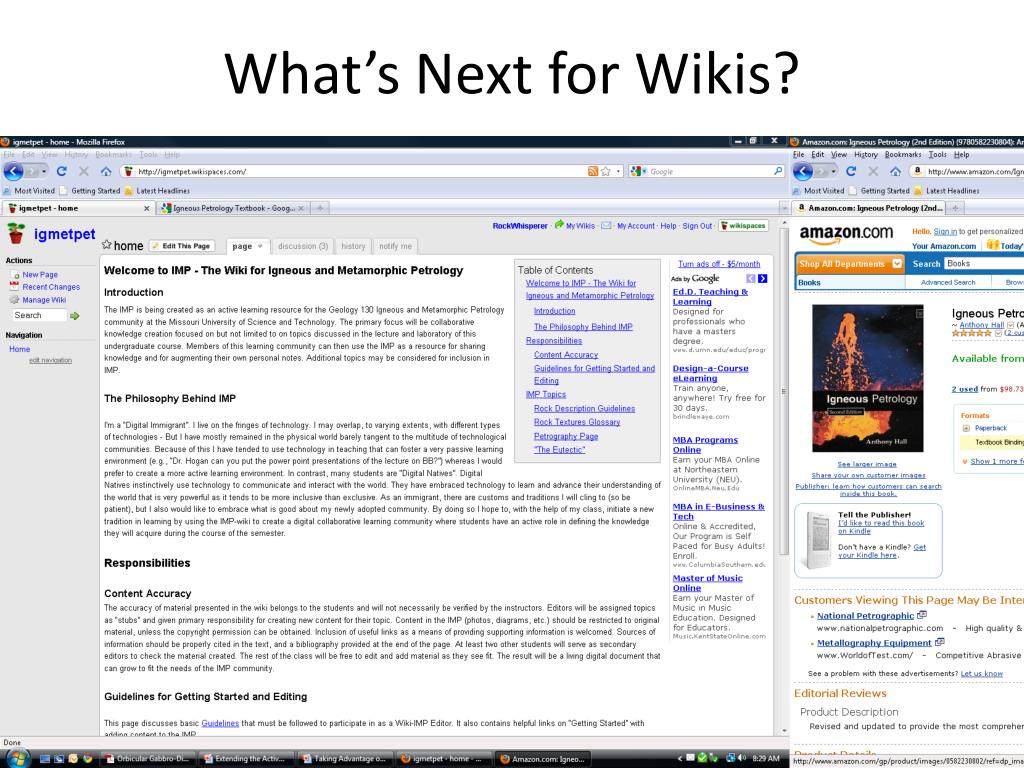Click the mail envelope icon beside My Wikis
1024x768 pixels.
pyautogui.click(x=606, y=226)
